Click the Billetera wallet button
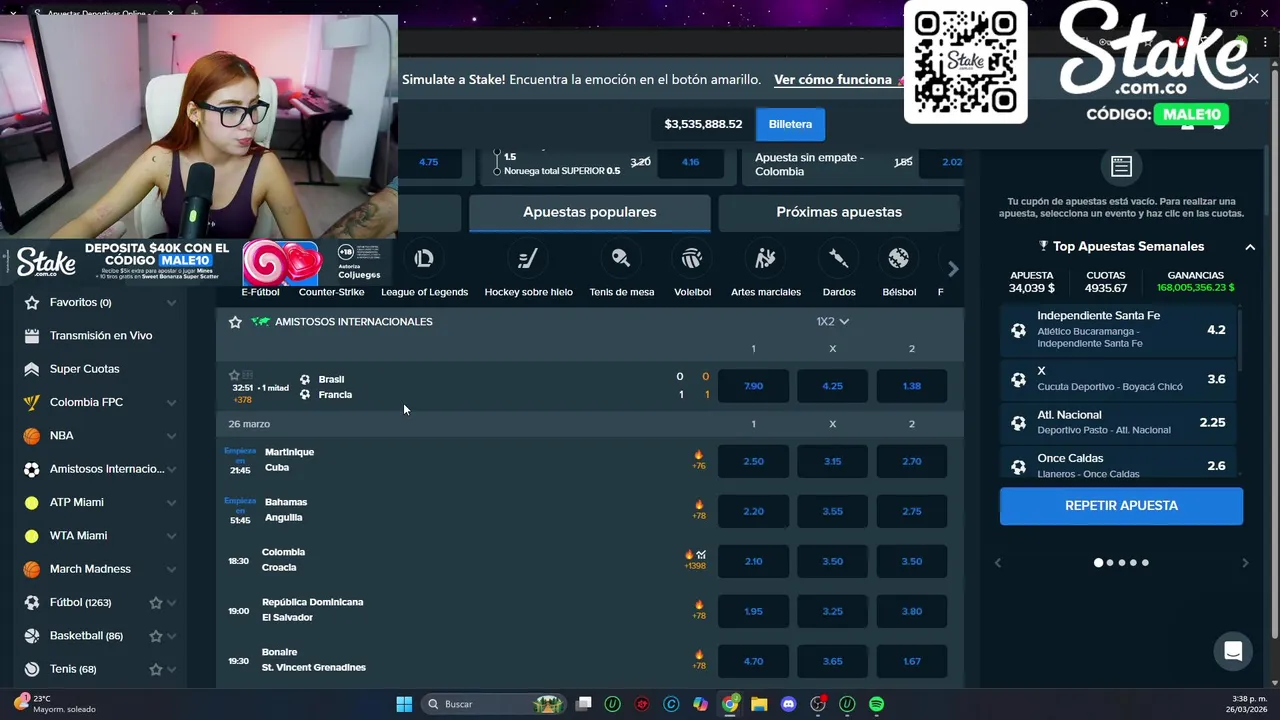 coord(790,124)
